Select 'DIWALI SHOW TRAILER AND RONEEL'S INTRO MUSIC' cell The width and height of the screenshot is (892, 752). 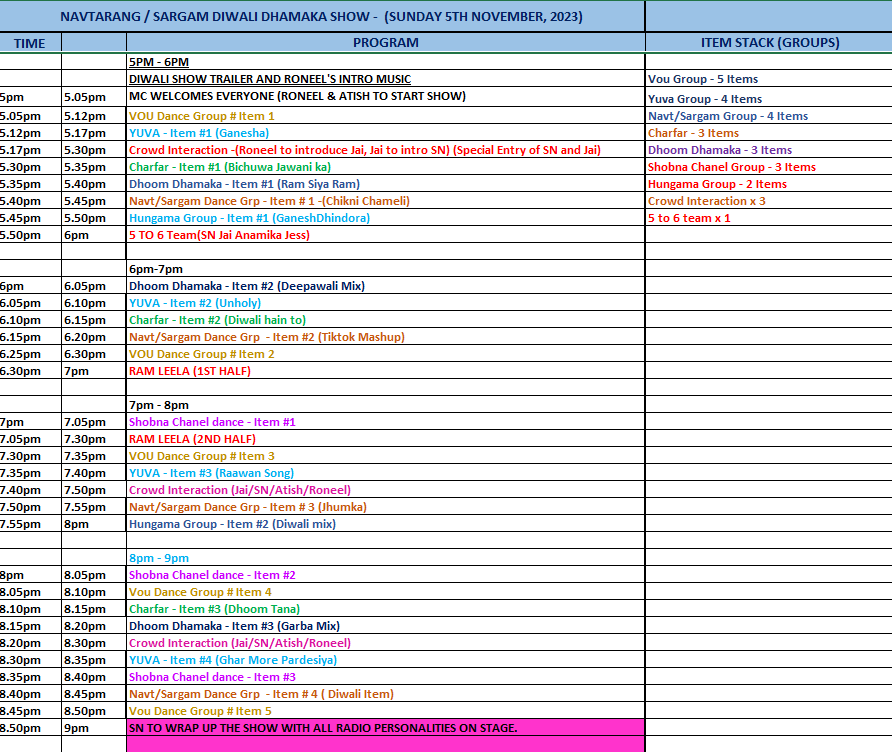click(386, 79)
